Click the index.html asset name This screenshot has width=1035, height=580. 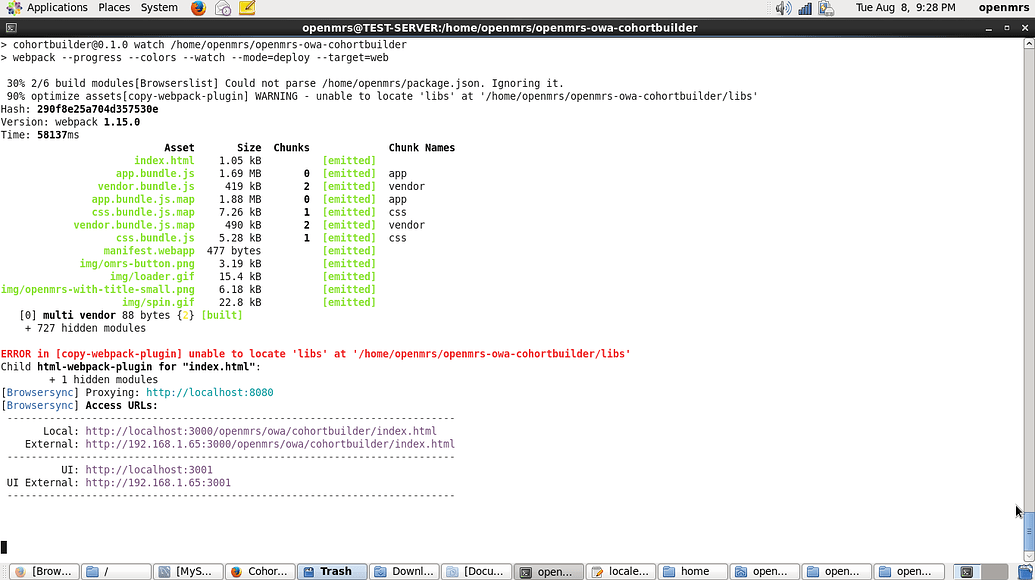164,160
